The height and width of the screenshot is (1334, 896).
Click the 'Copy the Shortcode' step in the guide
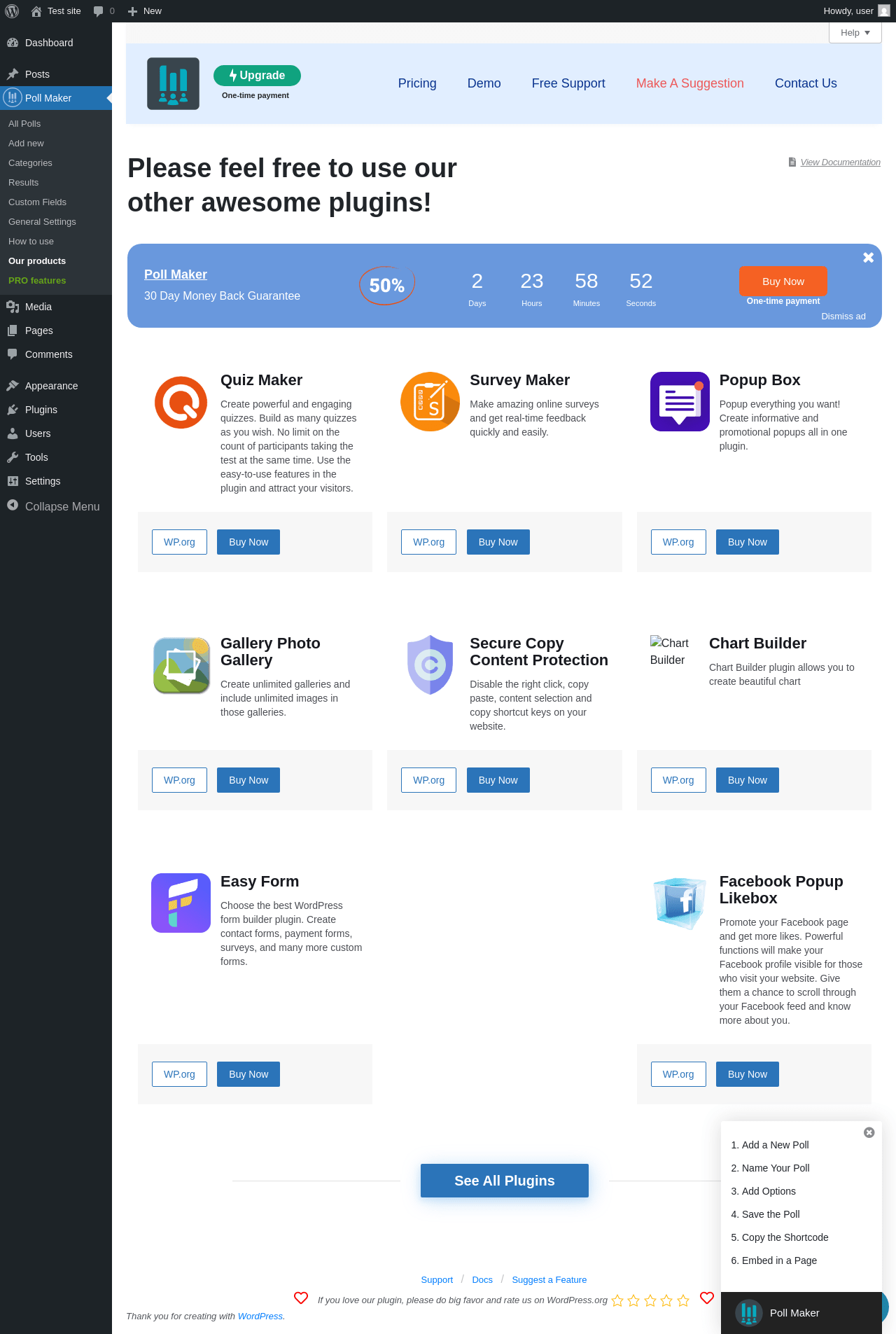click(x=785, y=1237)
